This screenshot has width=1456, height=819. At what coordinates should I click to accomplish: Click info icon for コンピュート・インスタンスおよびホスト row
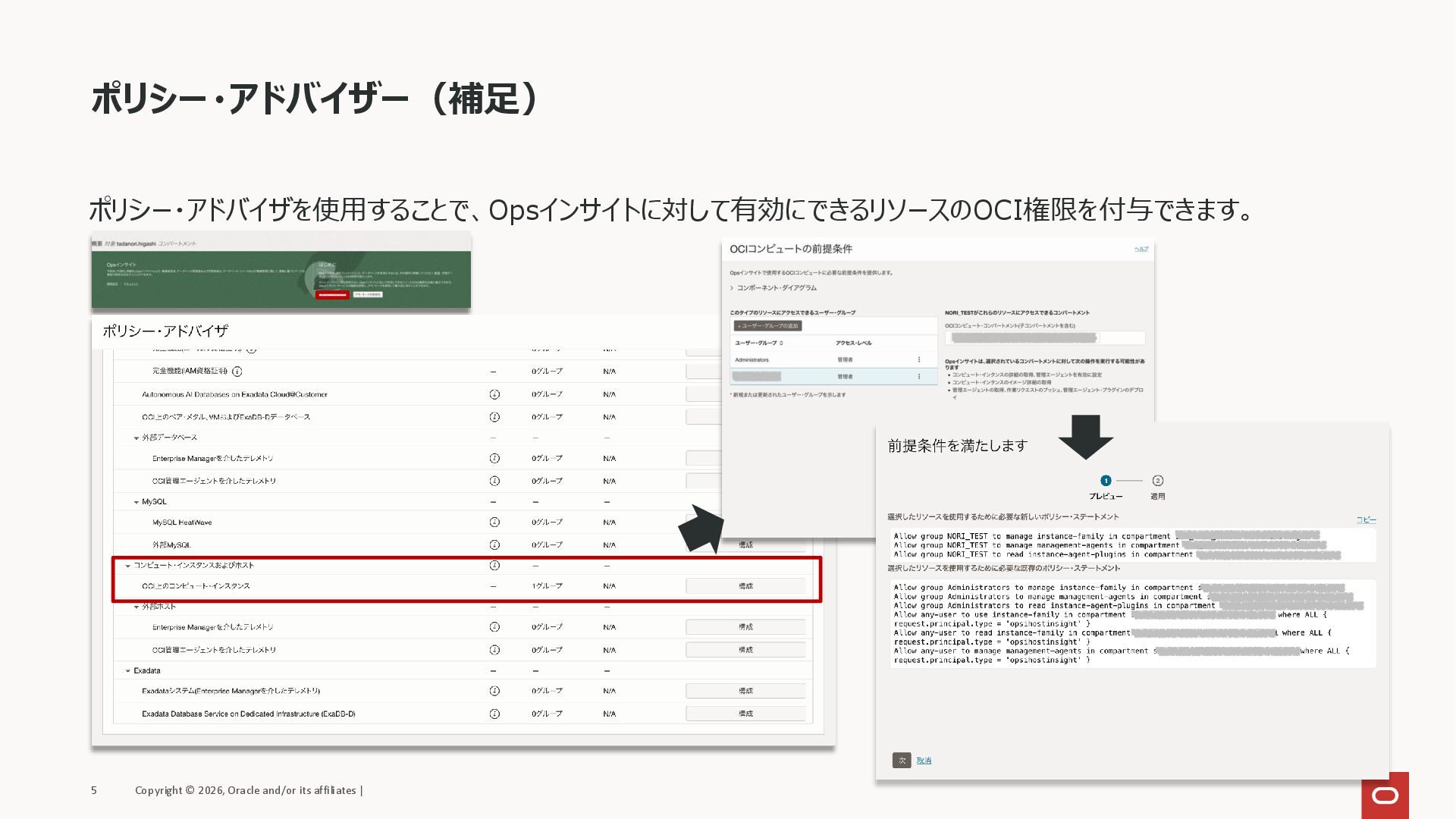(x=494, y=565)
